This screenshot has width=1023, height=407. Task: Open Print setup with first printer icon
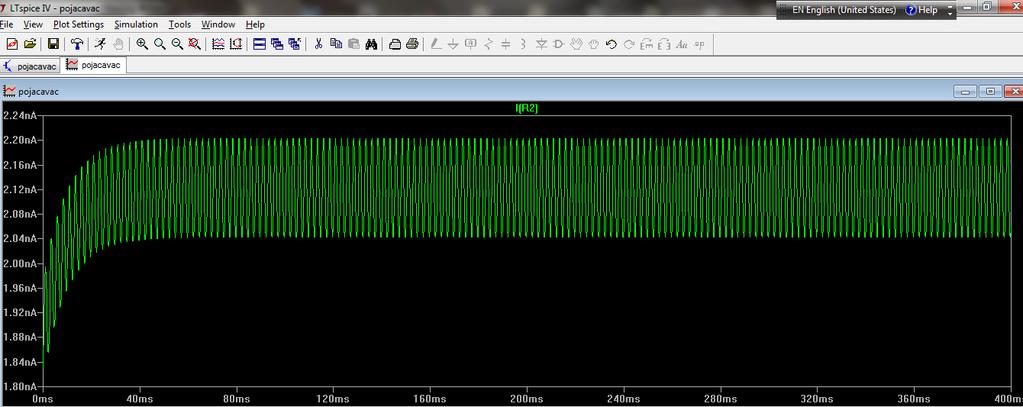(x=395, y=44)
